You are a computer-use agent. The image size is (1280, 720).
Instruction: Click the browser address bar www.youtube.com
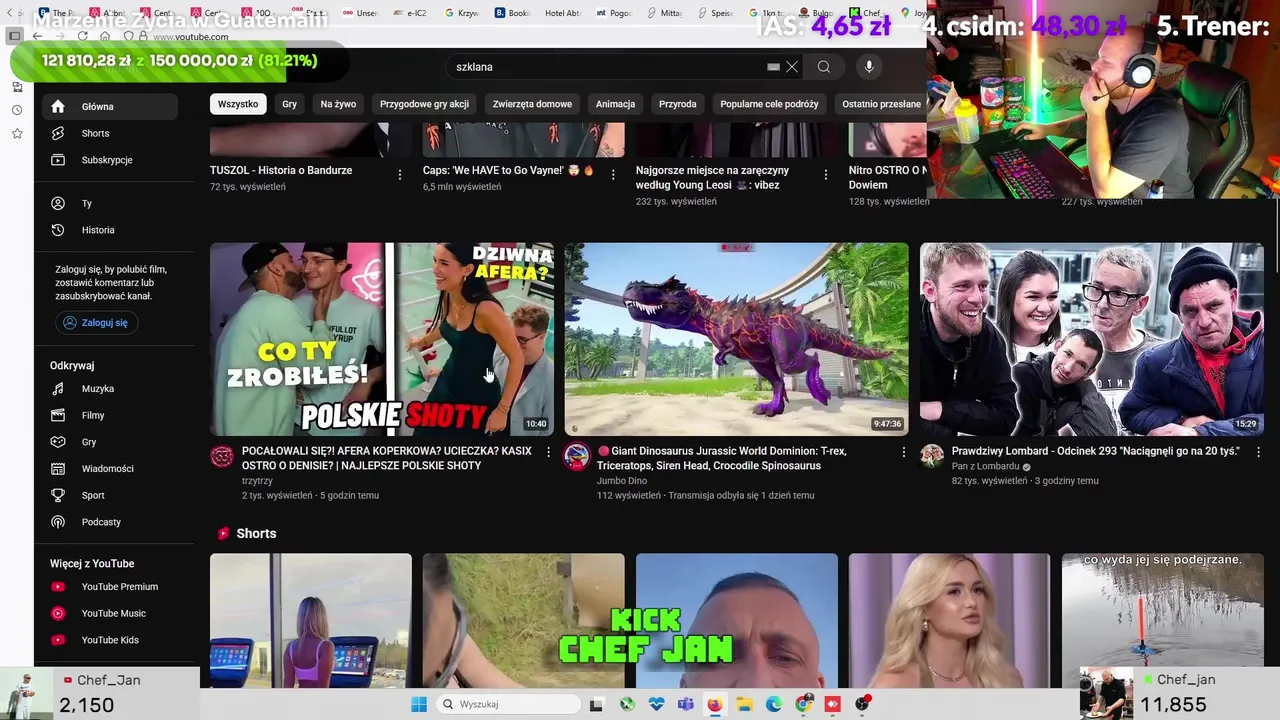pos(190,37)
